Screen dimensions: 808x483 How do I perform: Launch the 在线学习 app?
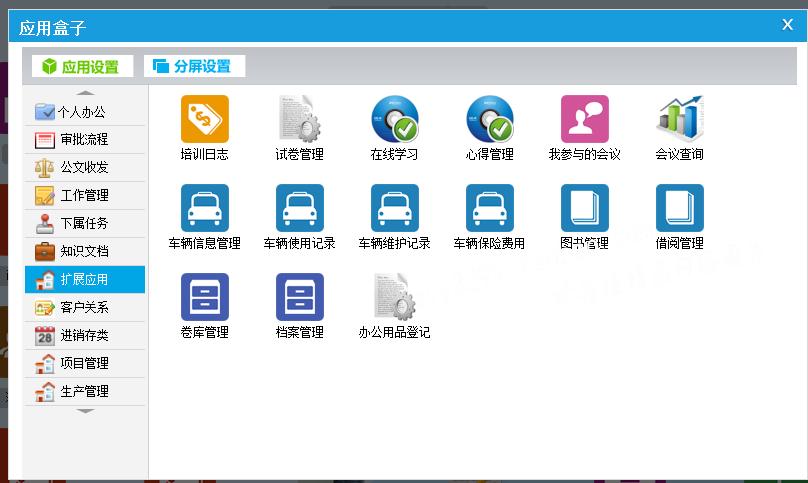pos(394,120)
